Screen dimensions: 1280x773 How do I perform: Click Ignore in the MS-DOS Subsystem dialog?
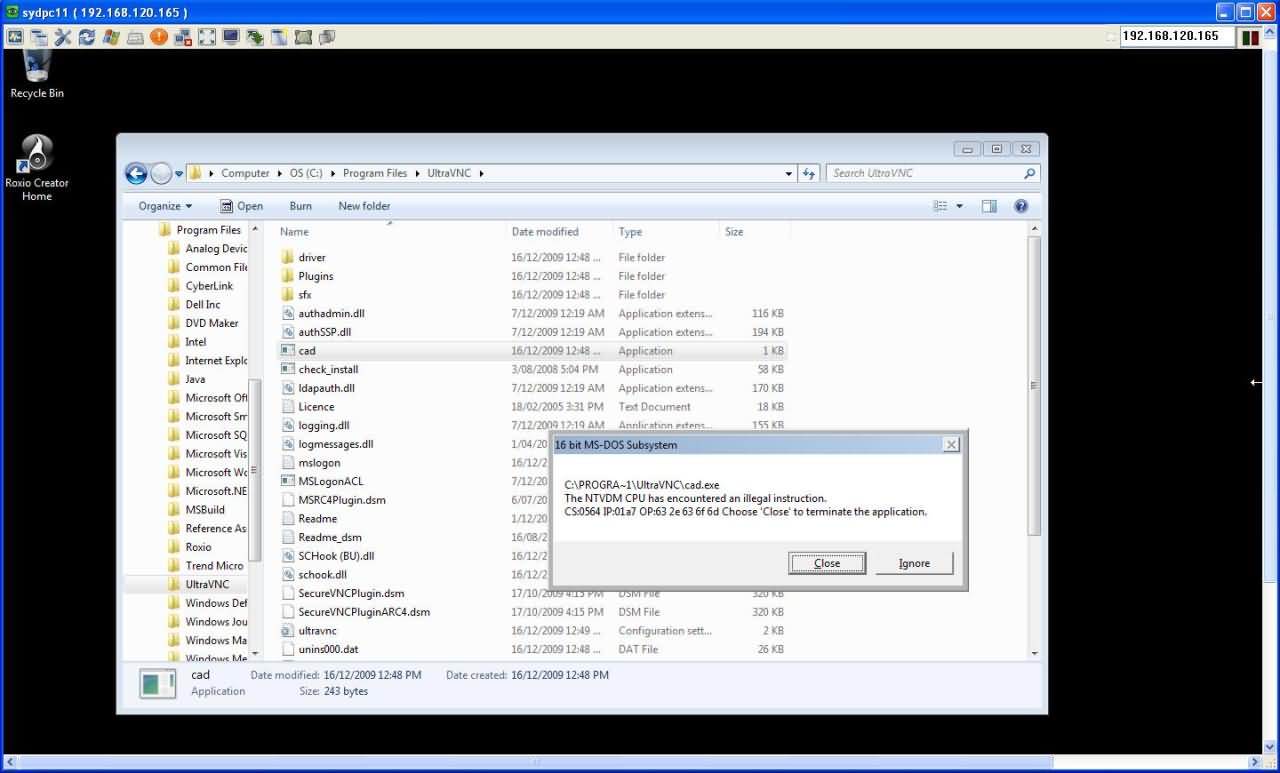point(914,563)
